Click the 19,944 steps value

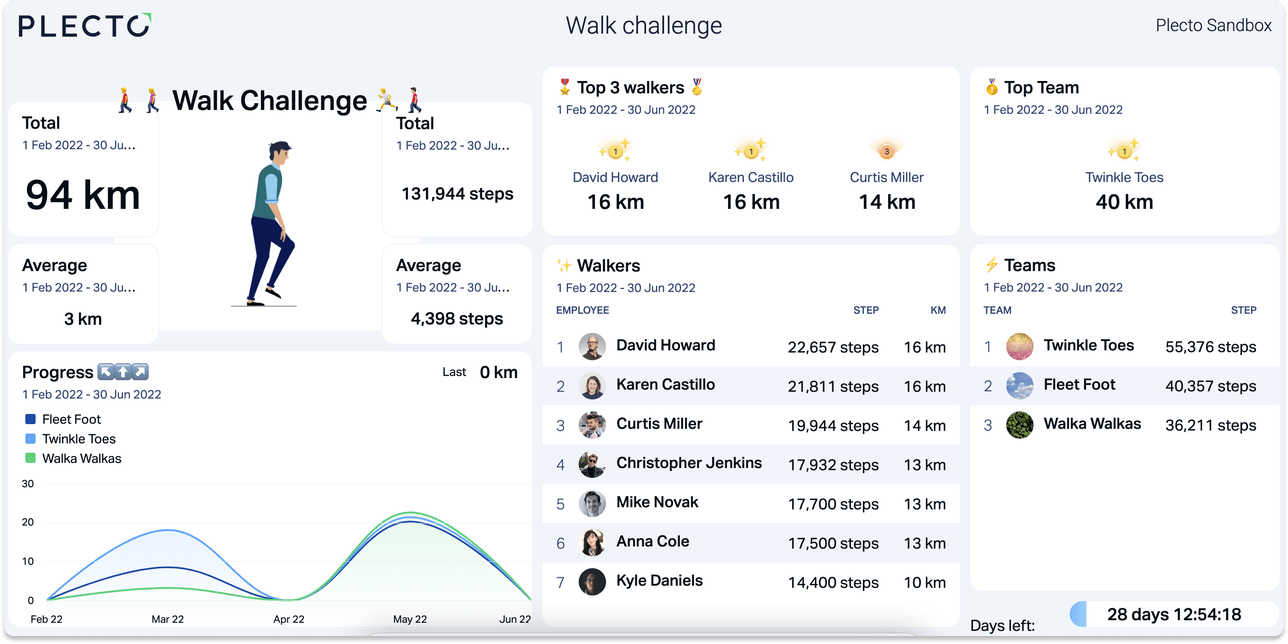pos(833,426)
